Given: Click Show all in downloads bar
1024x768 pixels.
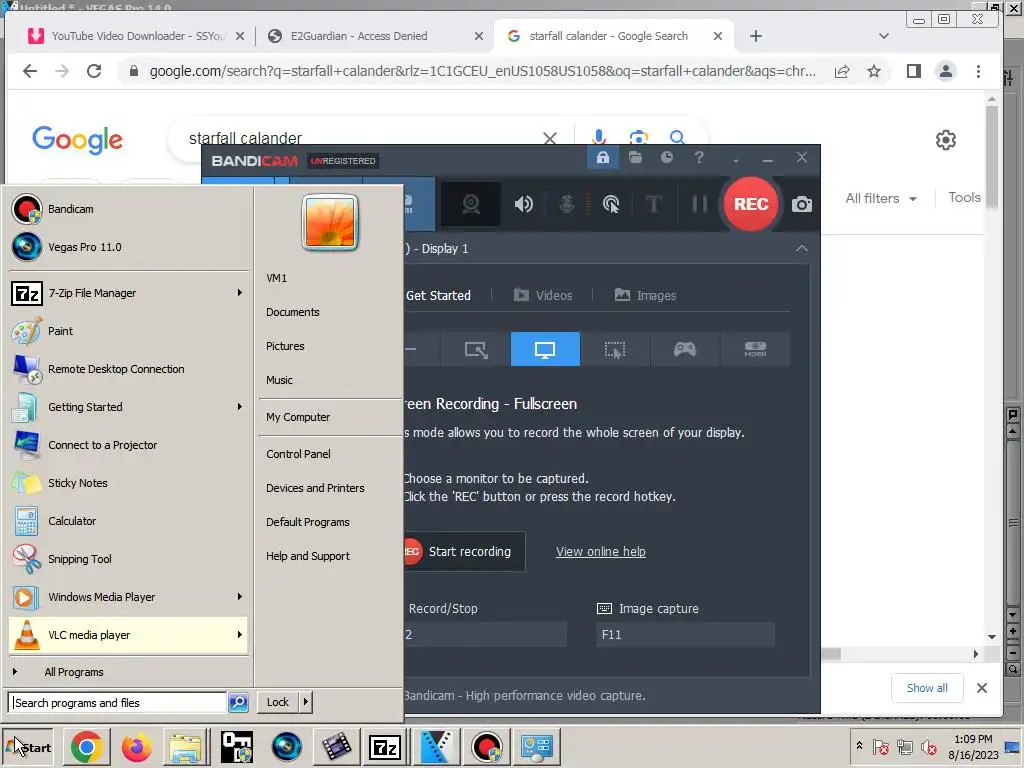Looking at the screenshot, I should click(927, 688).
